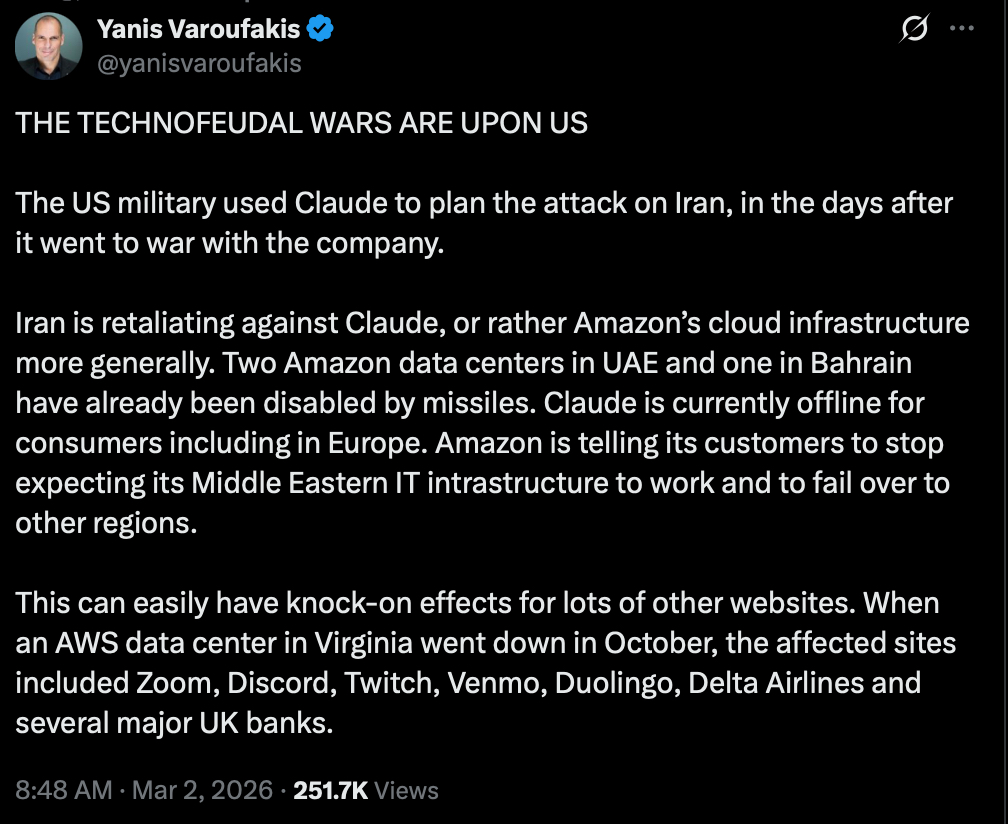The image size is (1008, 824).
Task: Click the Yanis Varoufakis display name
Action: (x=198, y=30)
